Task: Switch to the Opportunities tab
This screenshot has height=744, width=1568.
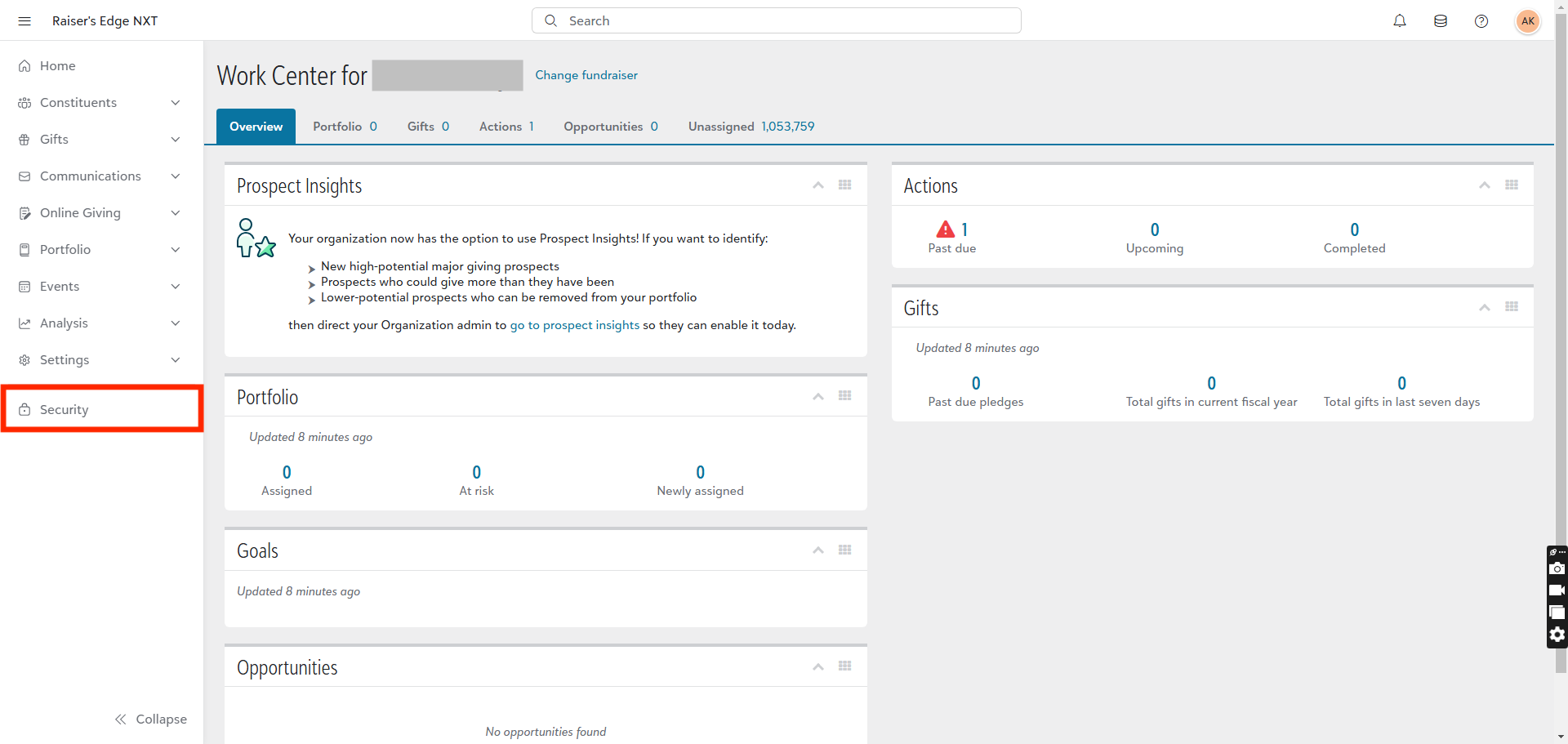Action: click(x=603, y=127)
